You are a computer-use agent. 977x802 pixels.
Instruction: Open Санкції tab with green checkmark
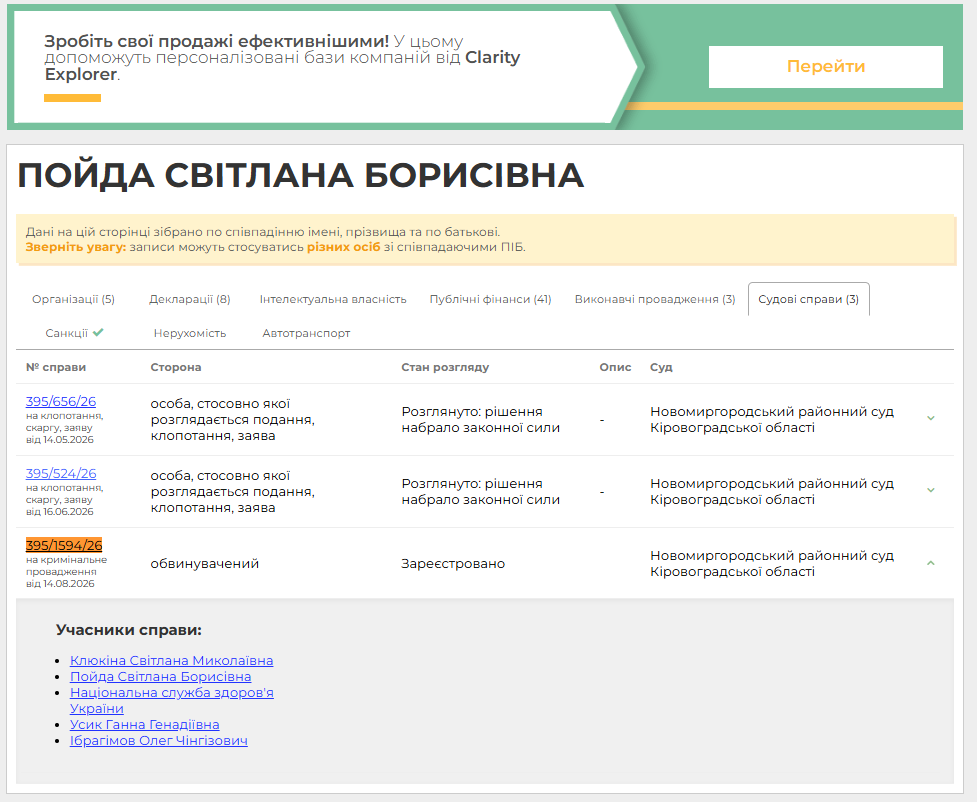pos(74,333)
